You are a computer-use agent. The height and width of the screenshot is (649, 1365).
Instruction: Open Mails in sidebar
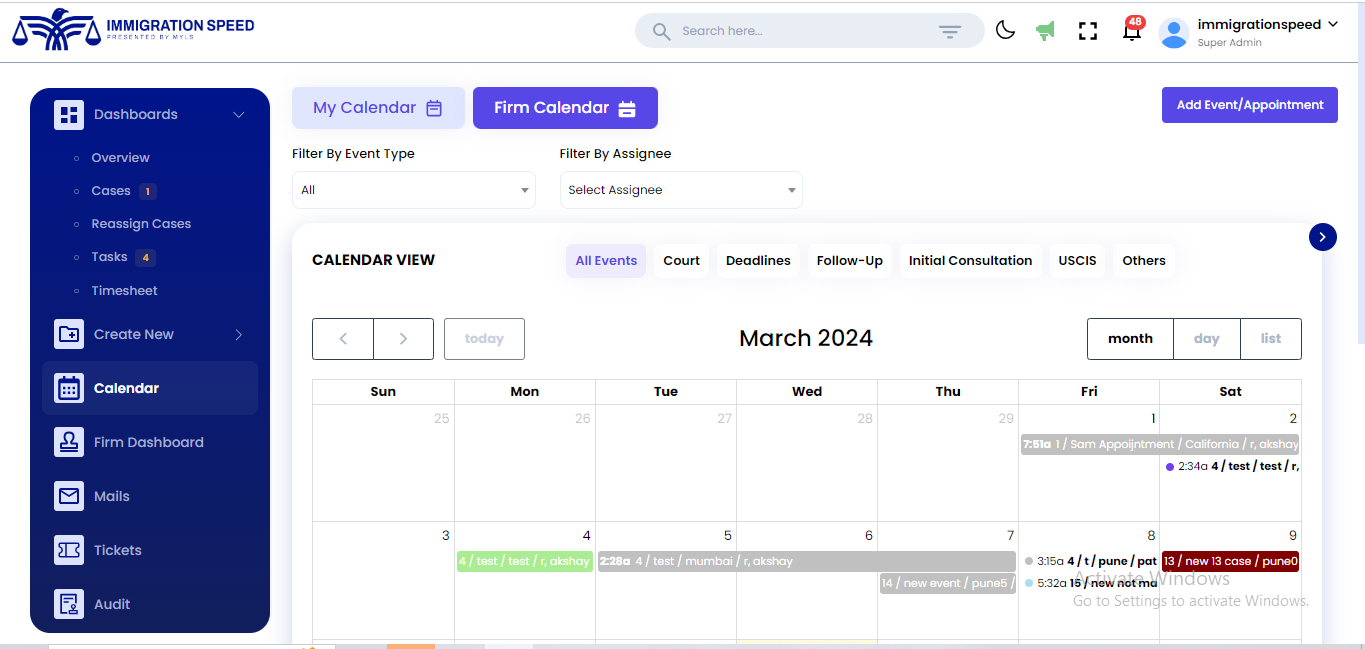pyautogui.click(x=112, y=496)
